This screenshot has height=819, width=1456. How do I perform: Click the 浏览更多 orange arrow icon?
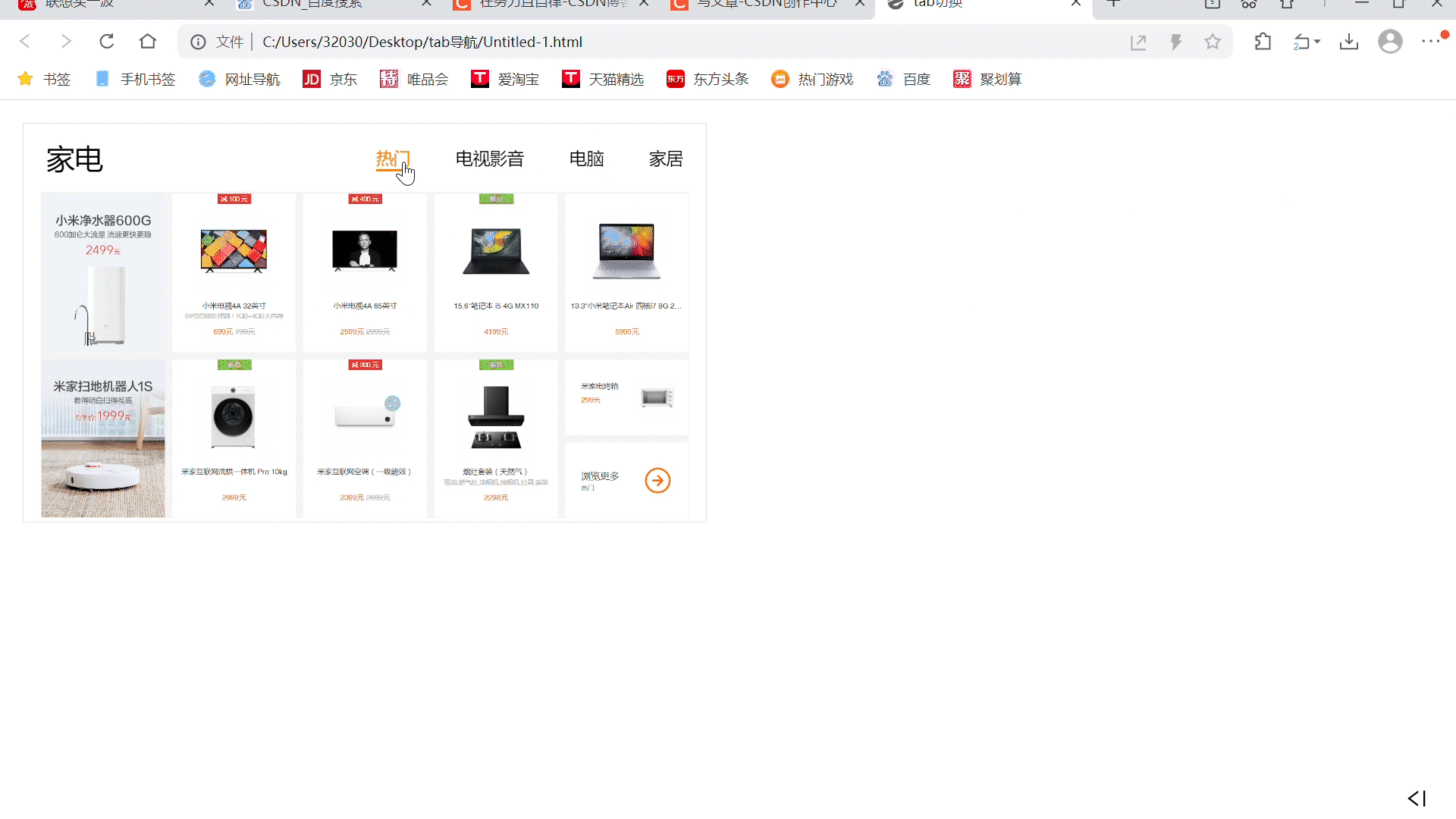coord(657,481)
